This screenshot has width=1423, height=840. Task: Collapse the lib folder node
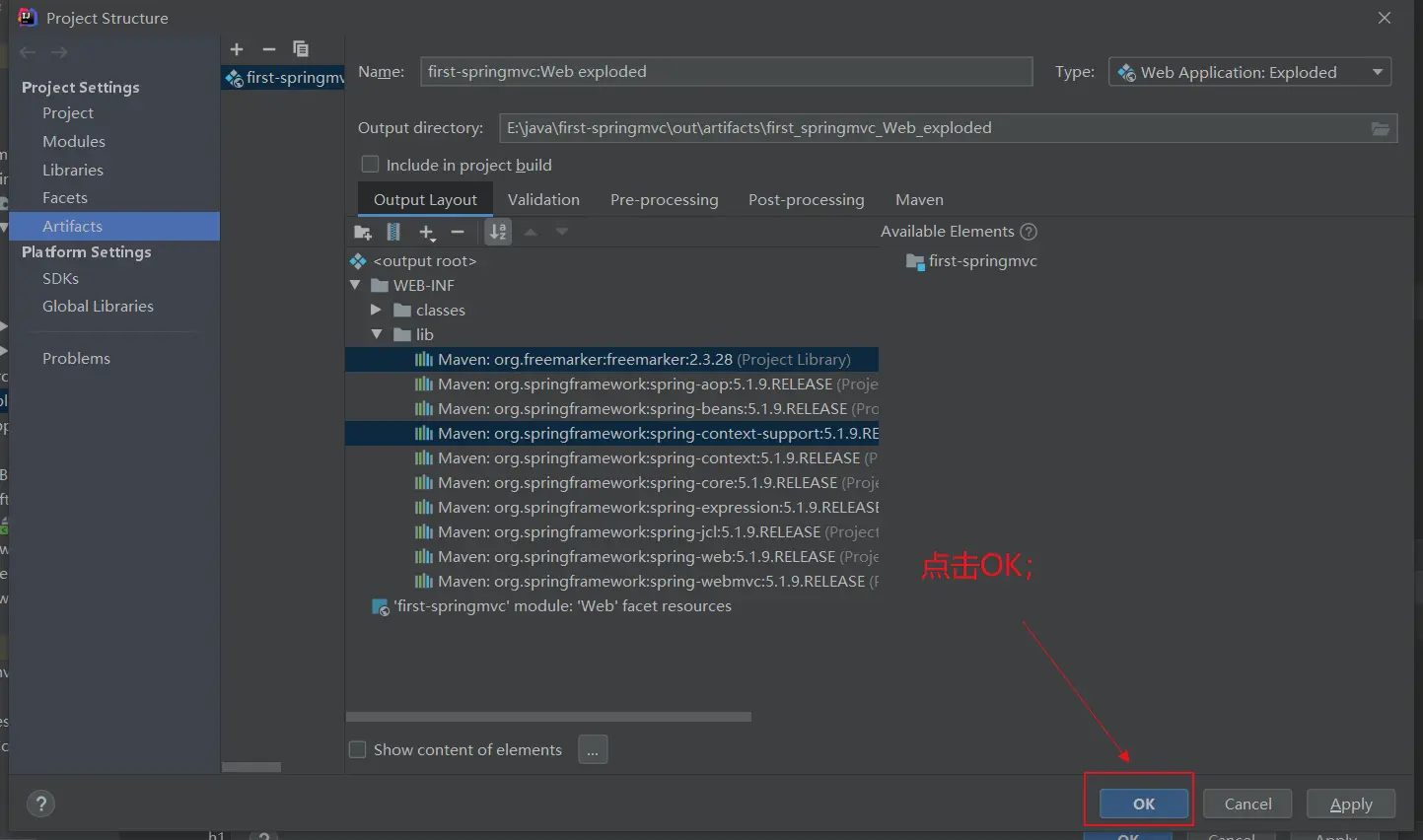[x=376, y=334]
